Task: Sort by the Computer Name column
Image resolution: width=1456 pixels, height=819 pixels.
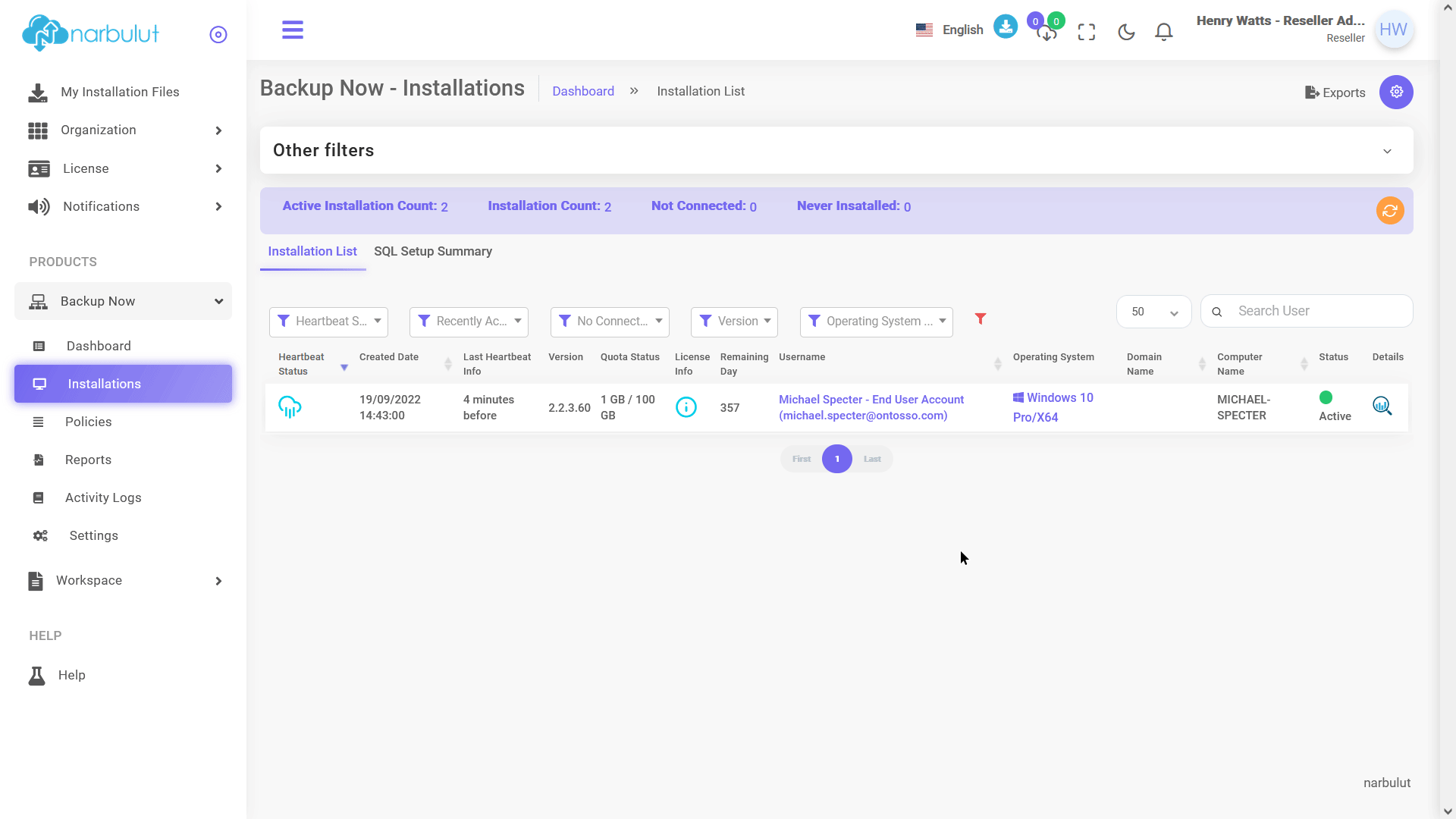Action: click(1304, 365)
